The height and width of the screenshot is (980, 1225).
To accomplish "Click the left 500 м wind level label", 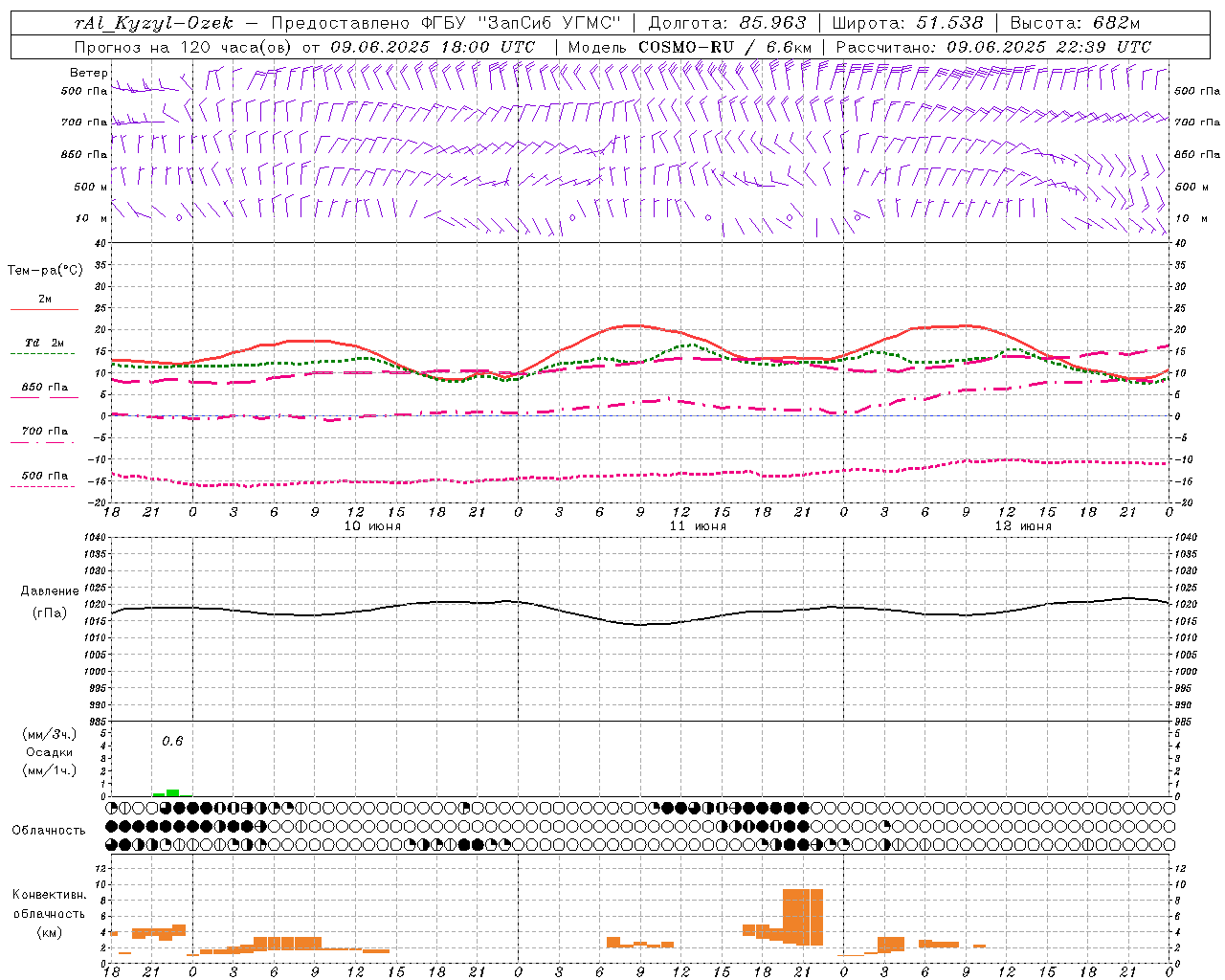I will [x=91, y=187].
